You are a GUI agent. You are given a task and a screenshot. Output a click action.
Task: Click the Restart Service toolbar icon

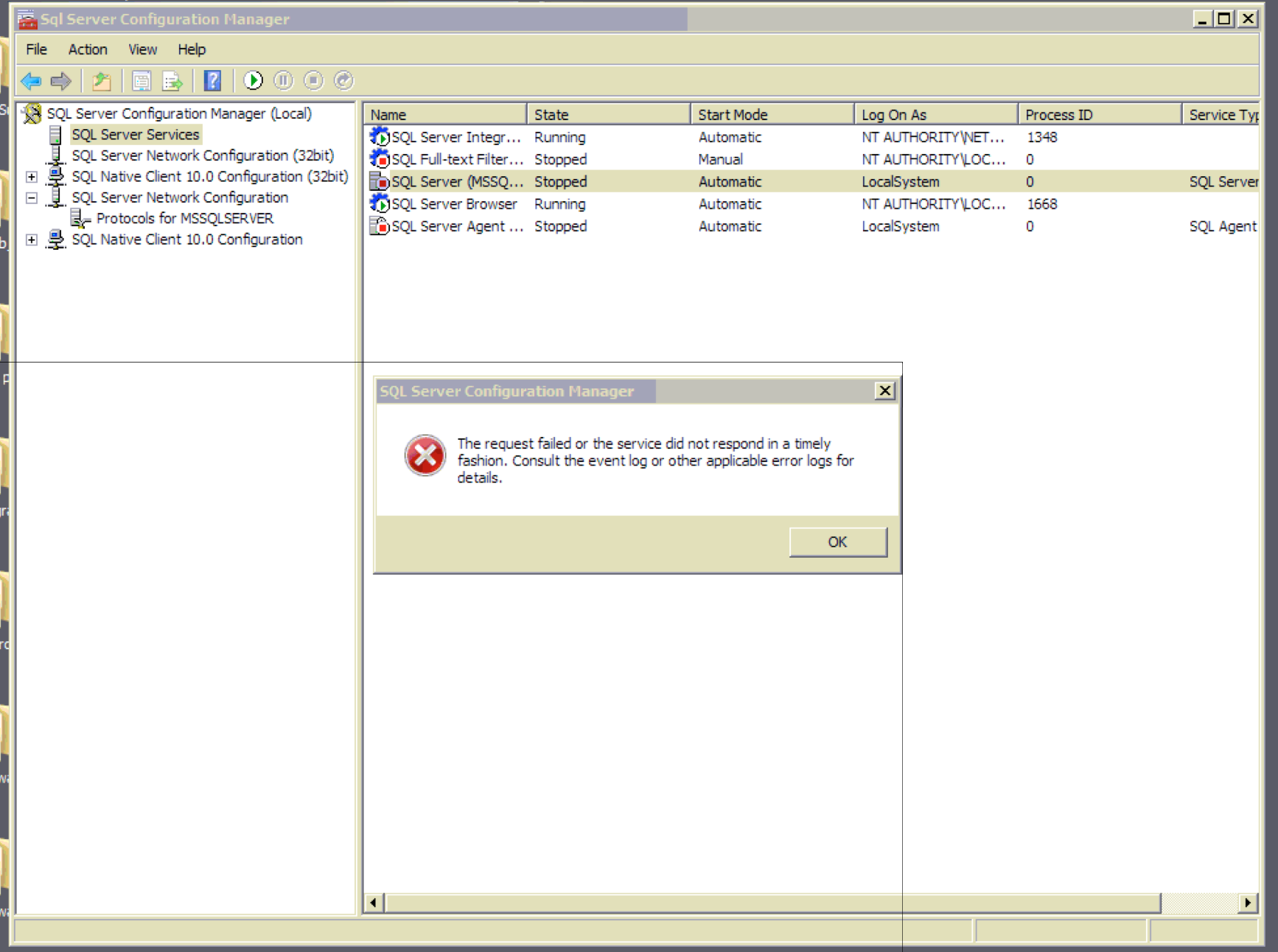tap(344, 80)
